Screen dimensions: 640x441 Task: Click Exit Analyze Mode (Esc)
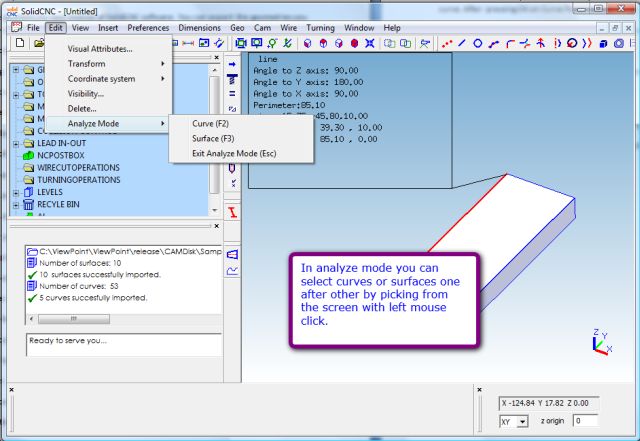(234, 153)
